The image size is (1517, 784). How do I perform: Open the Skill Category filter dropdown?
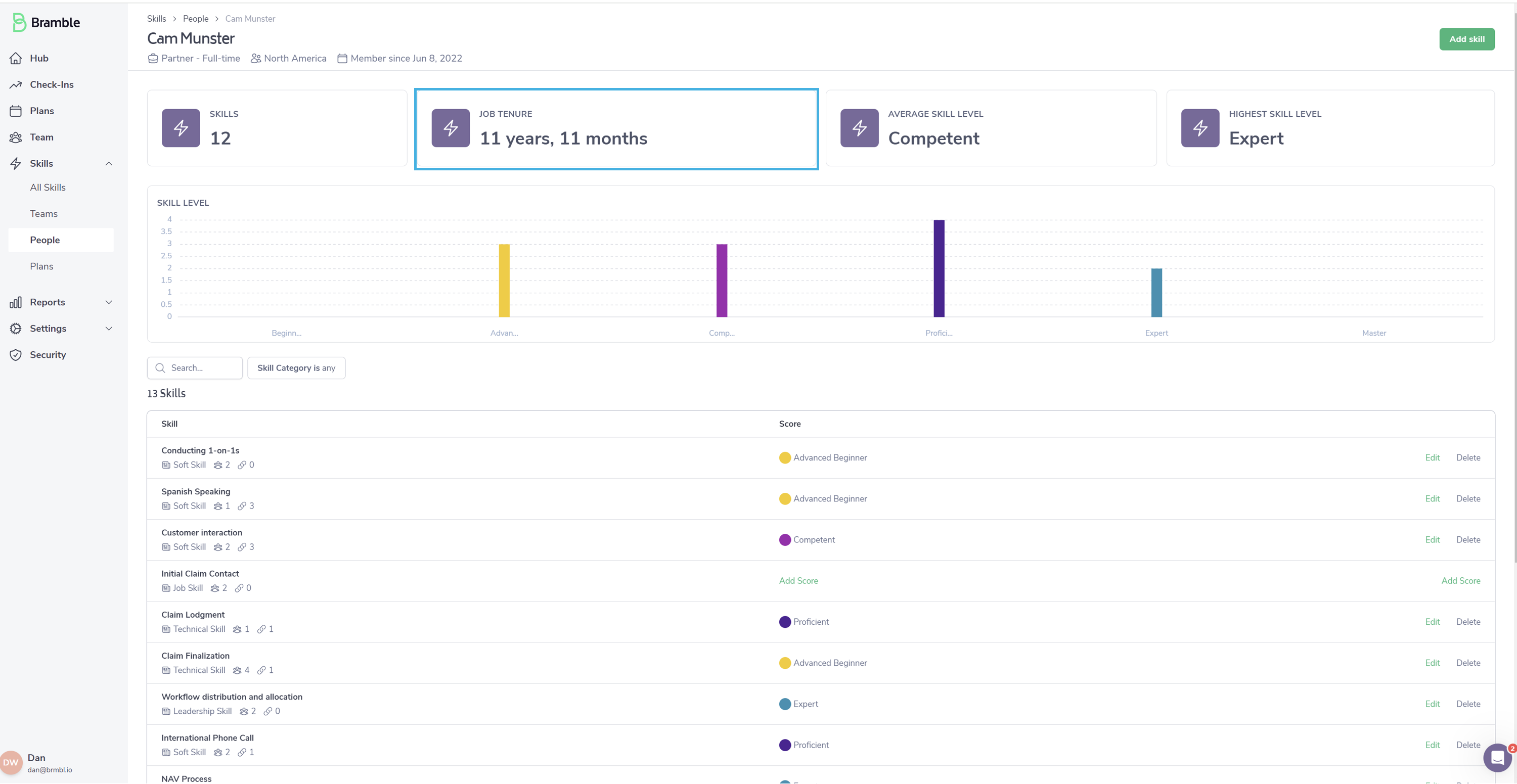point(296,368)
